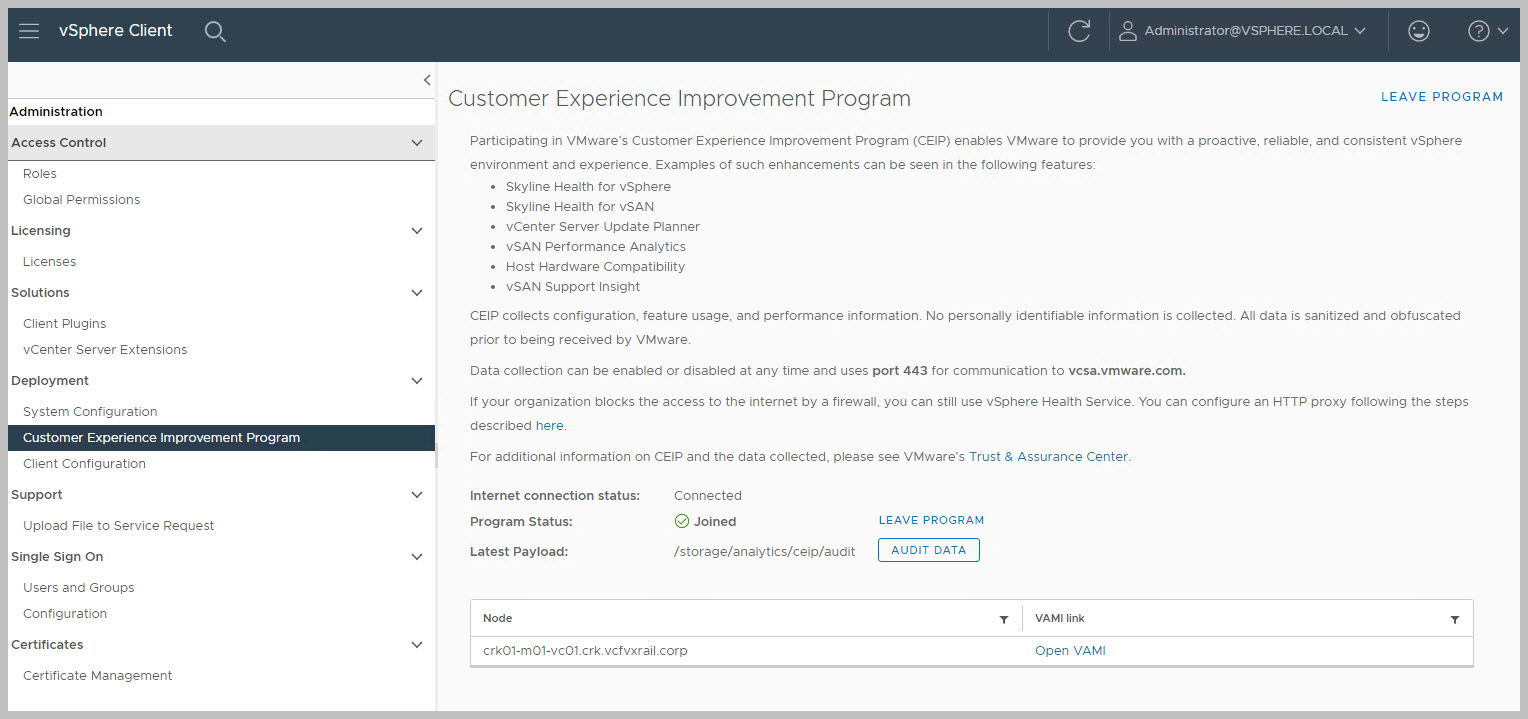Click the AUDIT DATA button
The width and height of the screenshot is (1528, 719).
928,550
